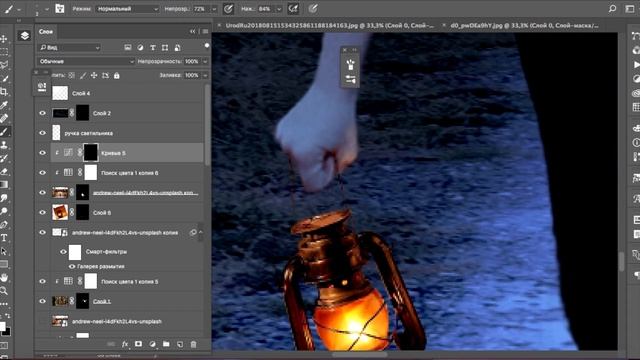The image size is (640, 360).
Task: Click the background color swatch
Action: (7, 332)
